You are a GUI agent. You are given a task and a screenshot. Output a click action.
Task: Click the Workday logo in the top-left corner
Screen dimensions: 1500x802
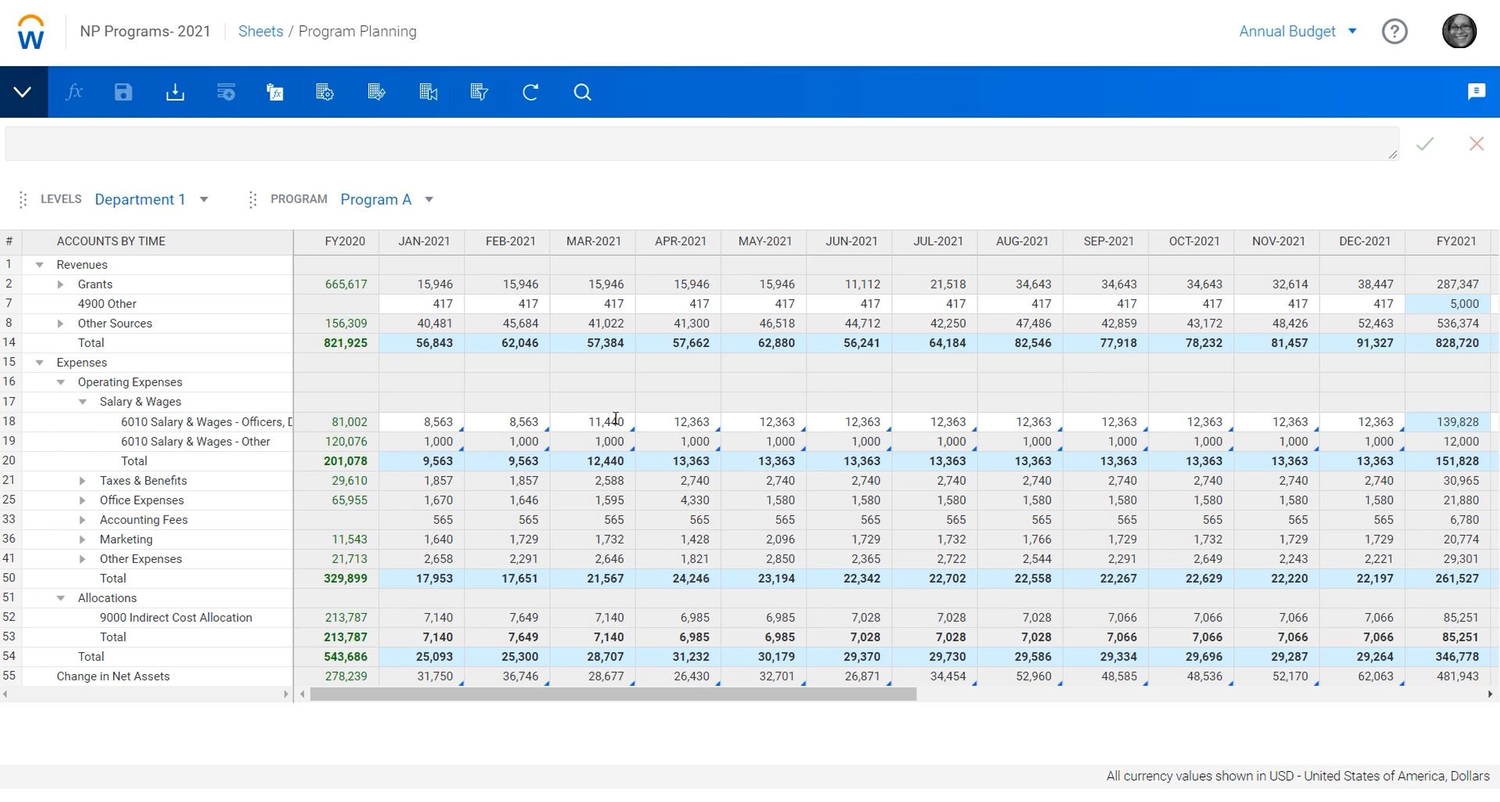click(x=29, y=31)
